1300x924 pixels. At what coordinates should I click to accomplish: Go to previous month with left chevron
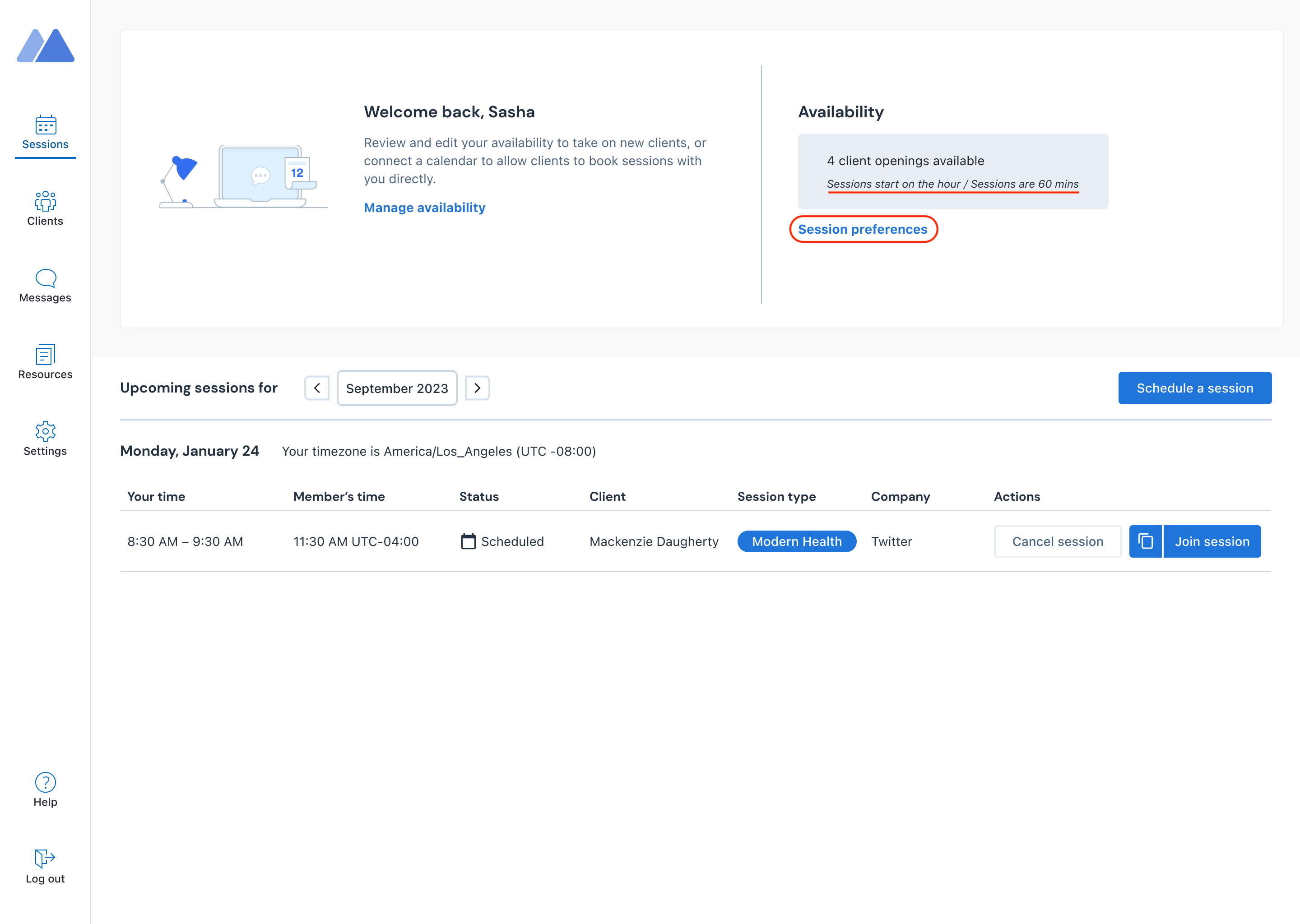pos(317,388)
